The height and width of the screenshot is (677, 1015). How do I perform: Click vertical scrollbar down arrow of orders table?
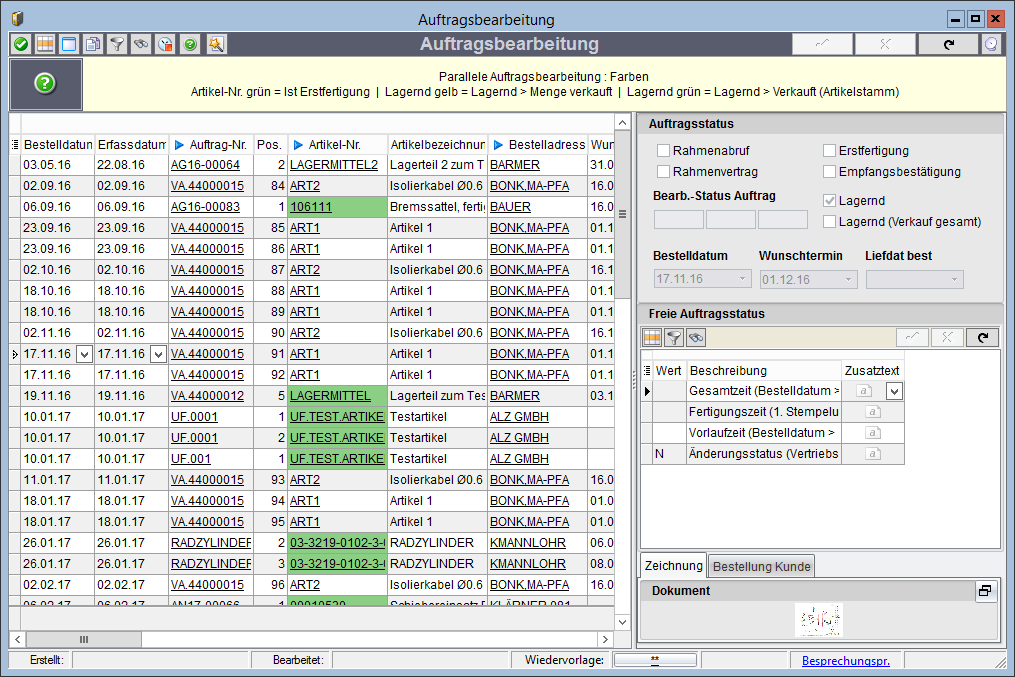pos(622,622)
